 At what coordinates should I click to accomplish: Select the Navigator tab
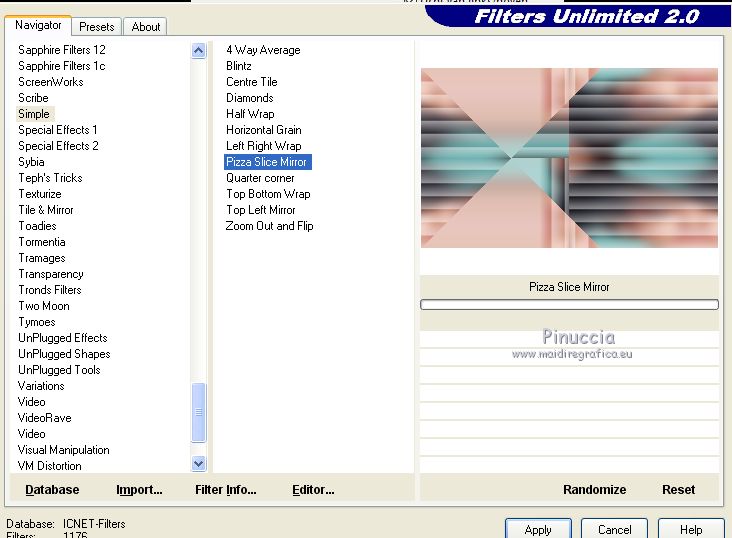coord(38,25)
